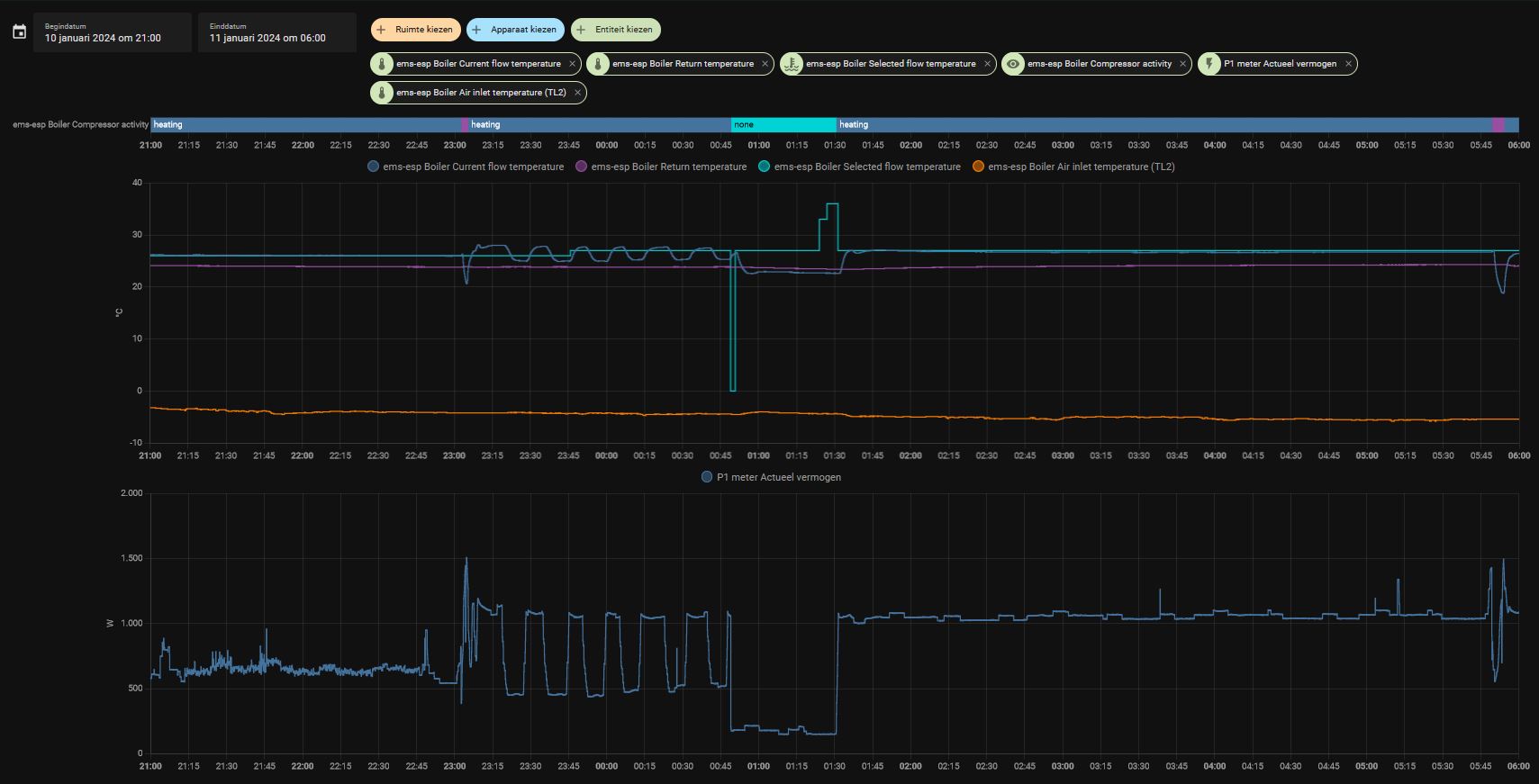Click the lightning icon on P1 meter chip
The image size is (1539, 784).
[x=1209, y=64]
